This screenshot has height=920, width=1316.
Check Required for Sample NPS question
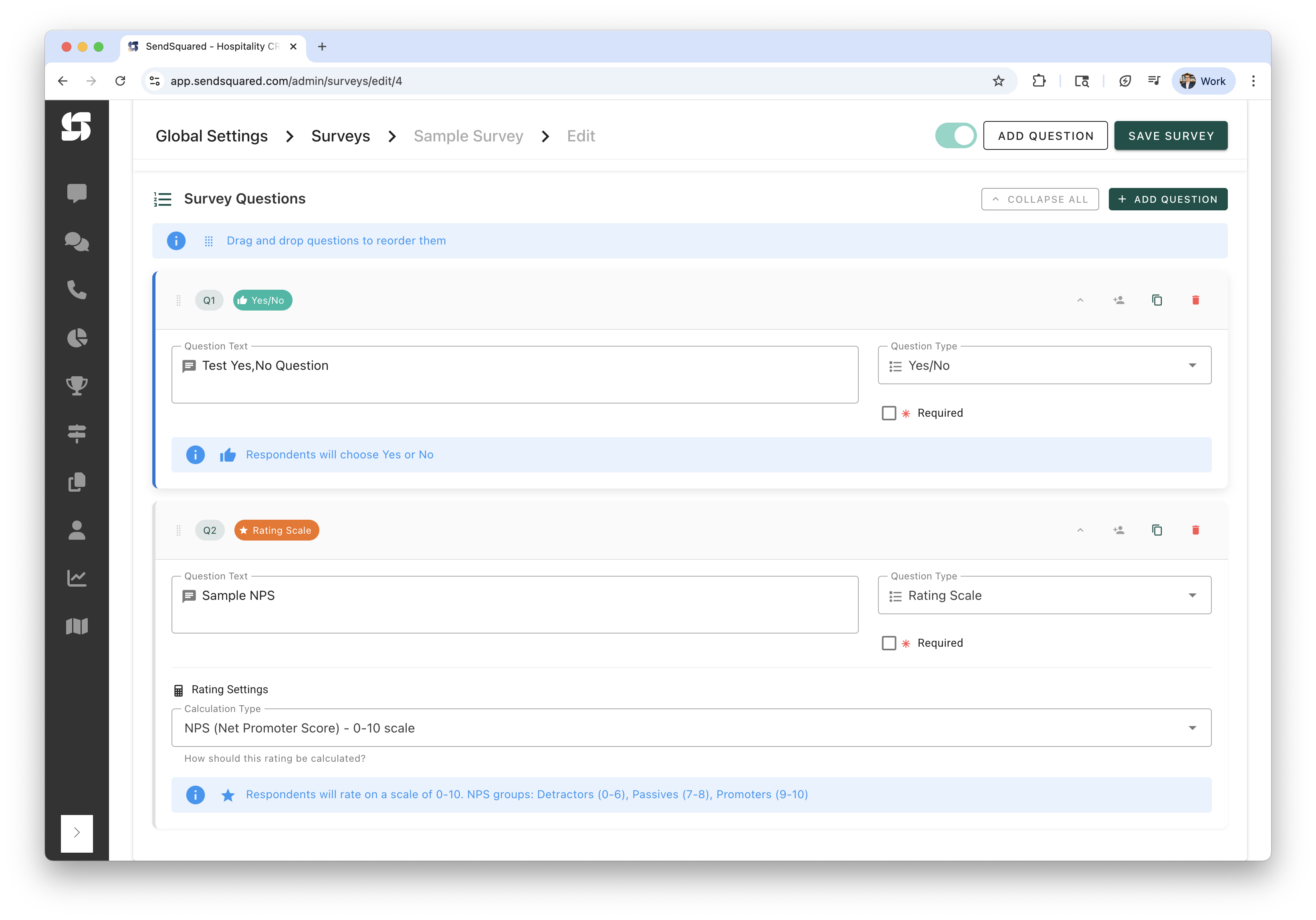click(x=888, y=643)
